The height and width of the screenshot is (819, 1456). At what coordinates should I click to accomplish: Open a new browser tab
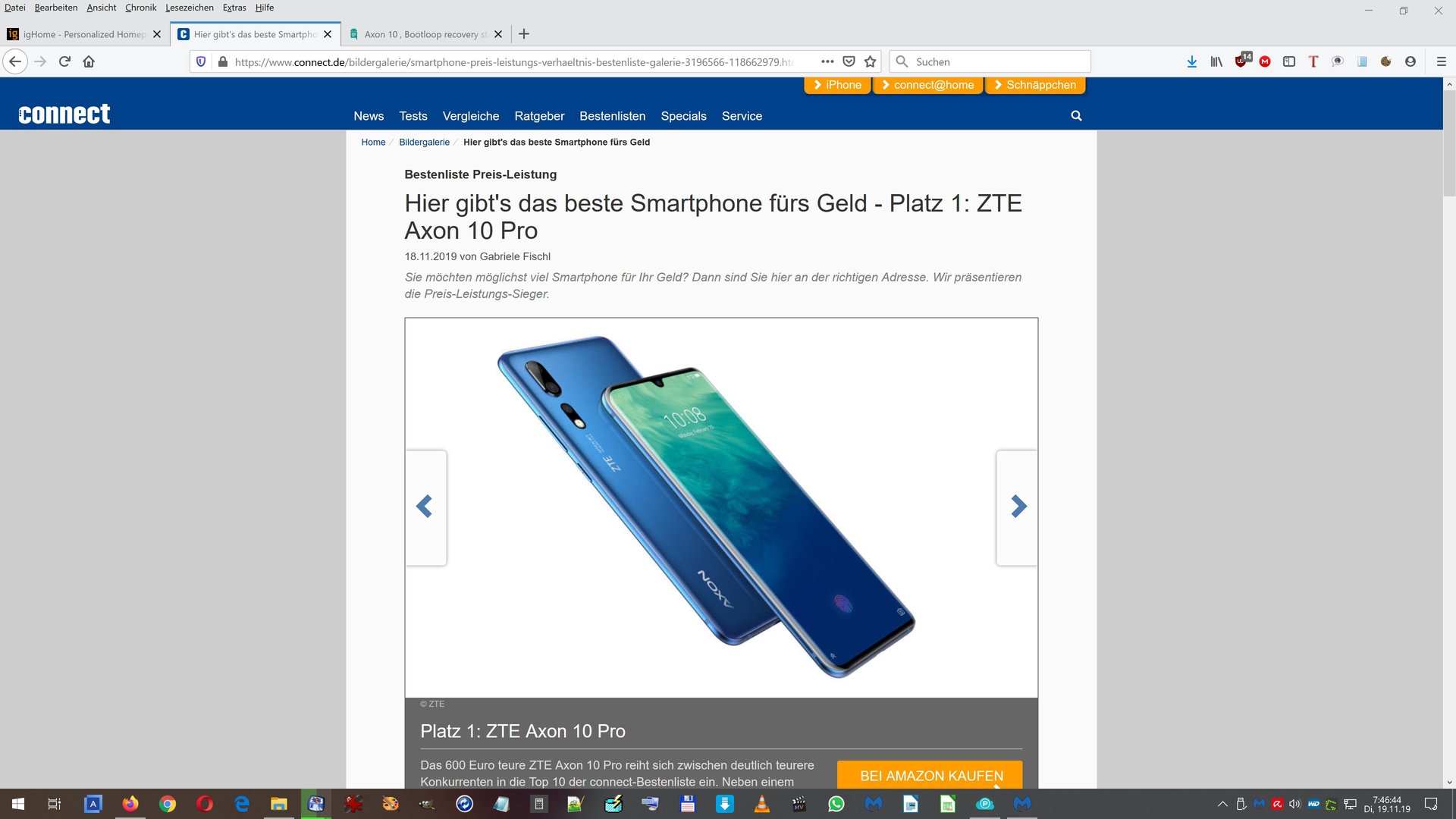pos(524,34)
